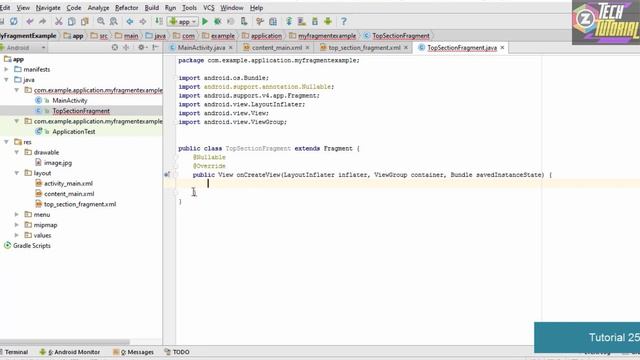This screenshot has height=360, width=640.
Task: Open the Android project view dropdown
Action: pos(23,48)
